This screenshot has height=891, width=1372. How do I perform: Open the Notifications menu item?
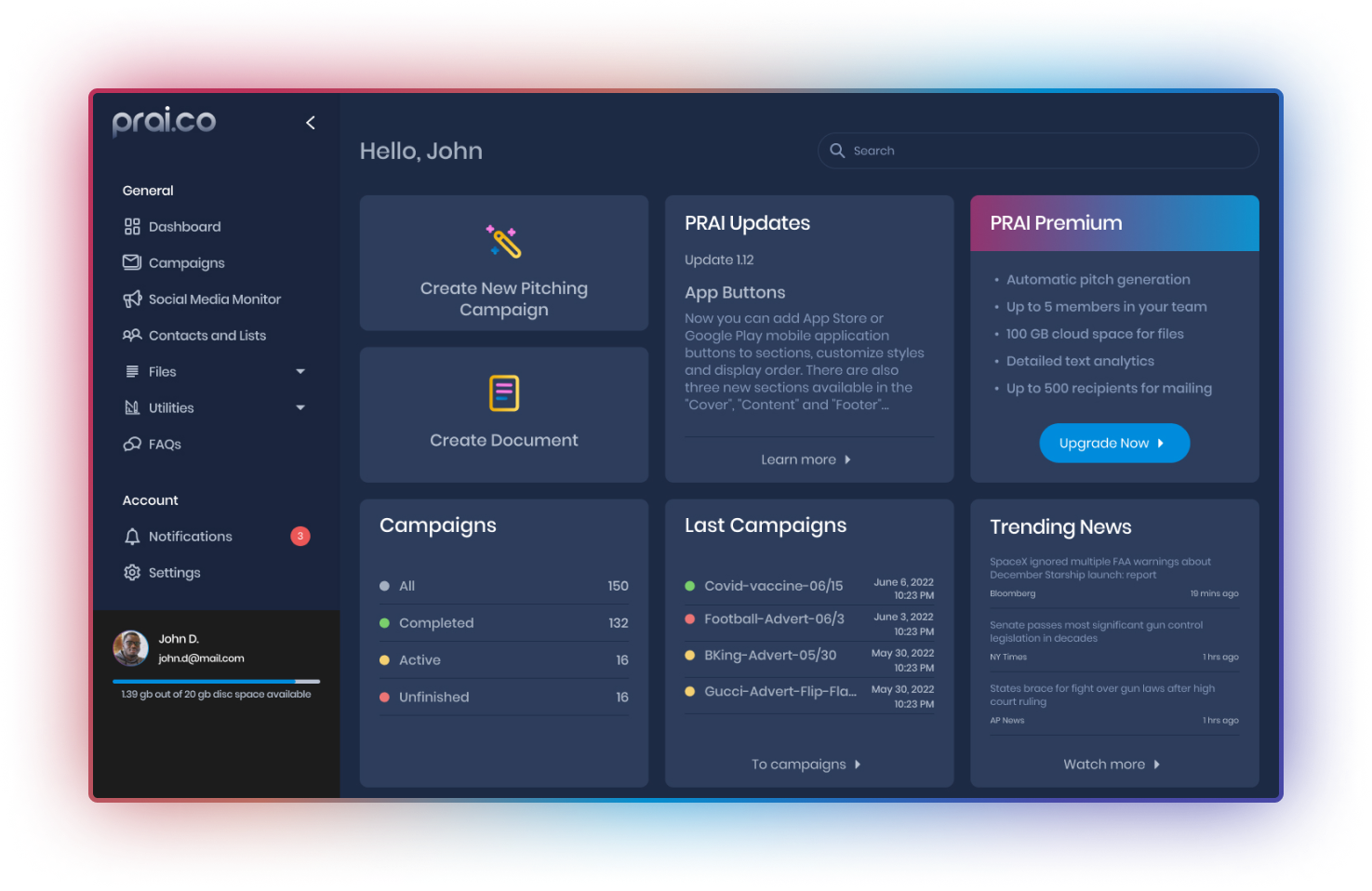[191, 537]
